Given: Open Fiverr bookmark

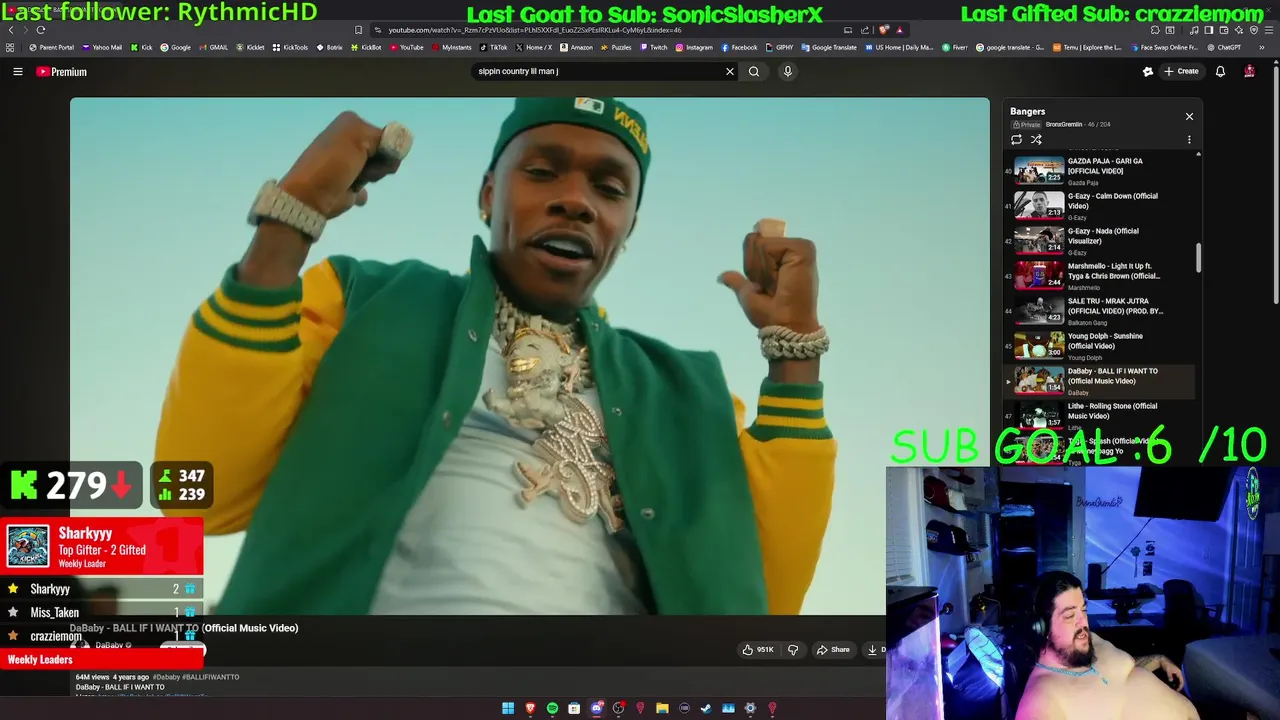Looking at the screenshot, I should (954, 47).
